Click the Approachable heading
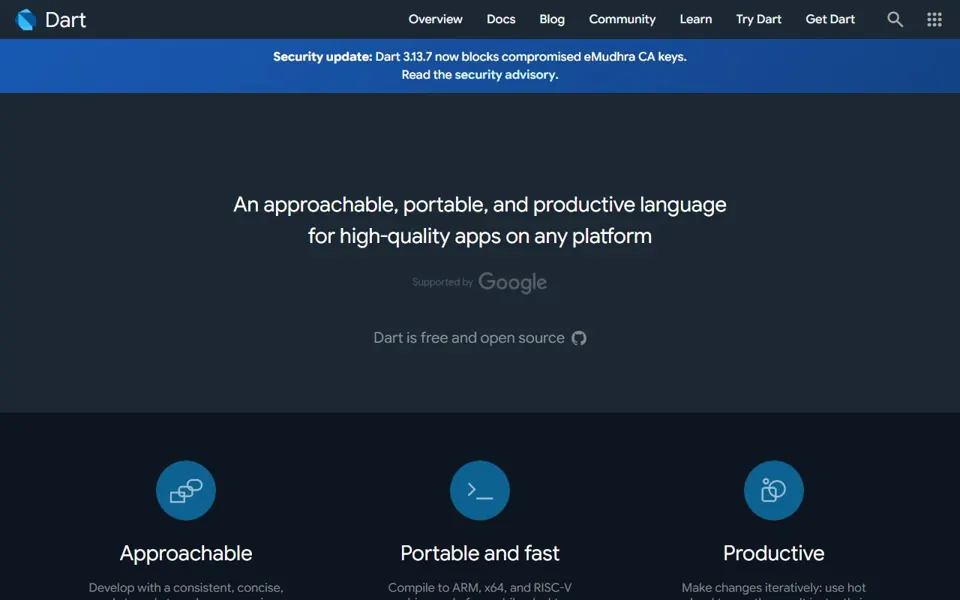 point(186,553)
